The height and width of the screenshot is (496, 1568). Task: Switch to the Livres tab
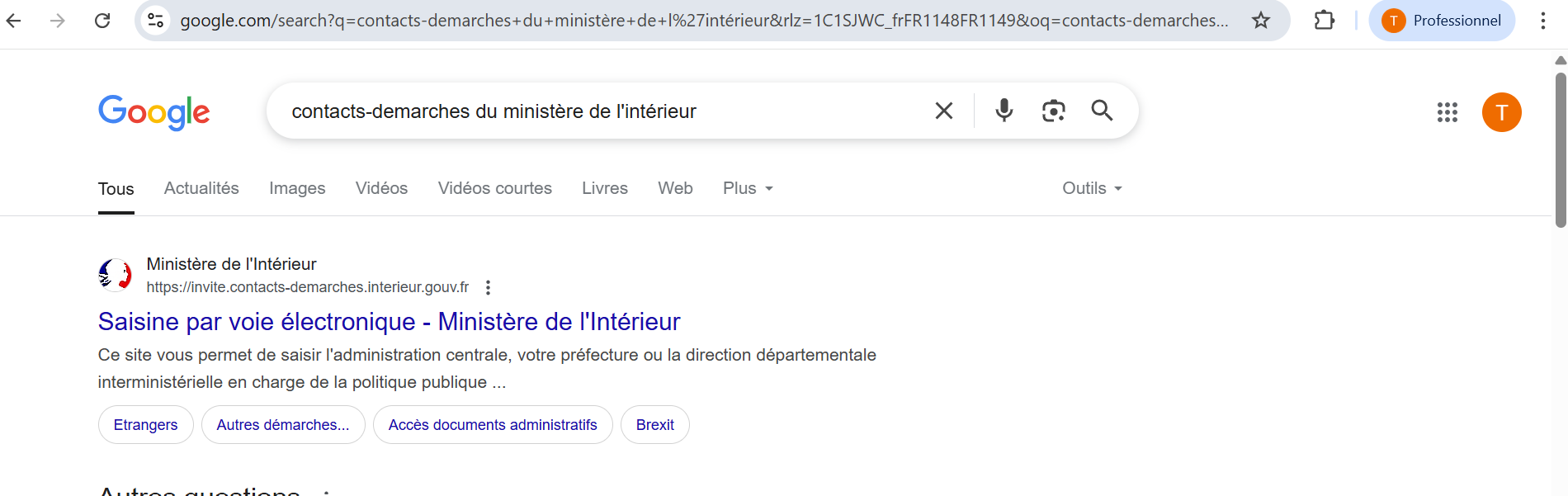coord(605,188)
